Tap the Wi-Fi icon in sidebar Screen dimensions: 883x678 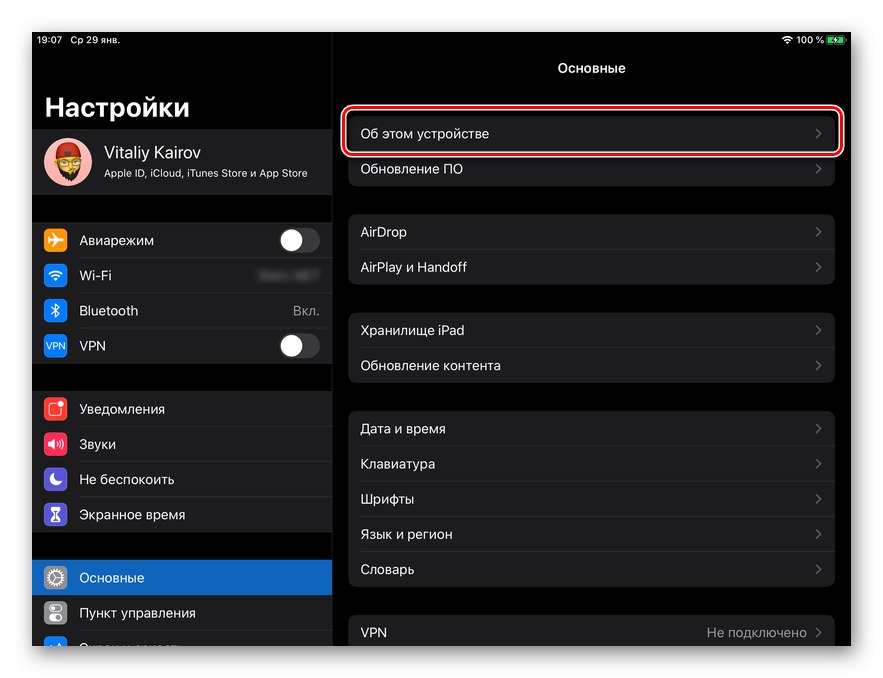pyautogui.click(x=56, y=276)
